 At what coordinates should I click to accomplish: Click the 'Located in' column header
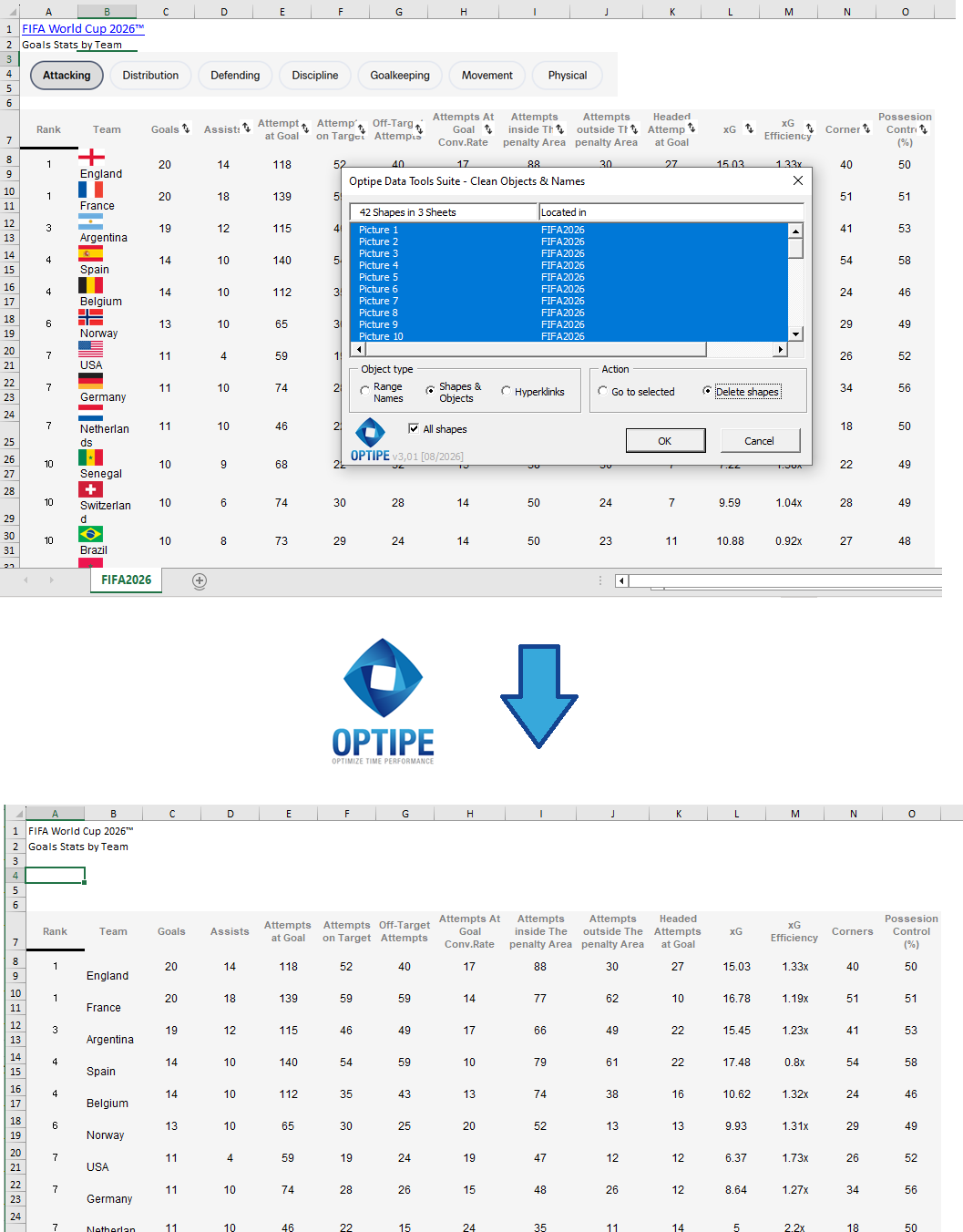(671, 212)
